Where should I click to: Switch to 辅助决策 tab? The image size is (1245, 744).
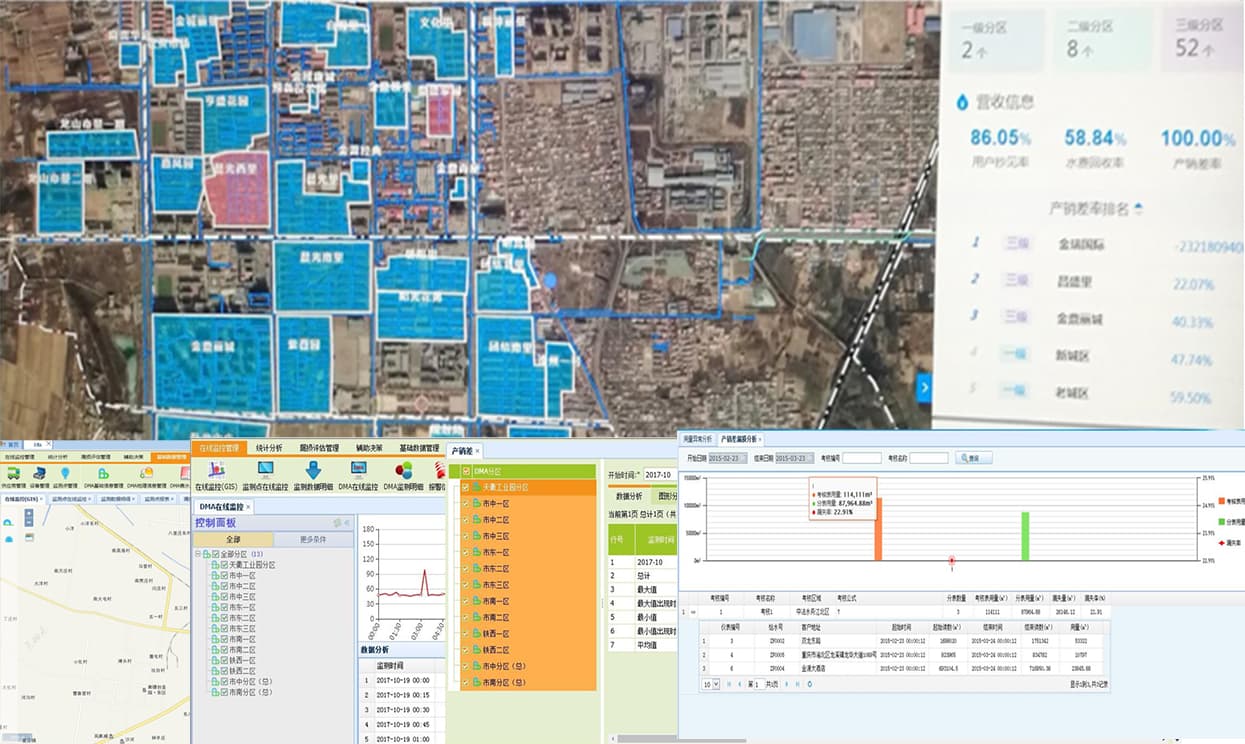pos(368,449)
